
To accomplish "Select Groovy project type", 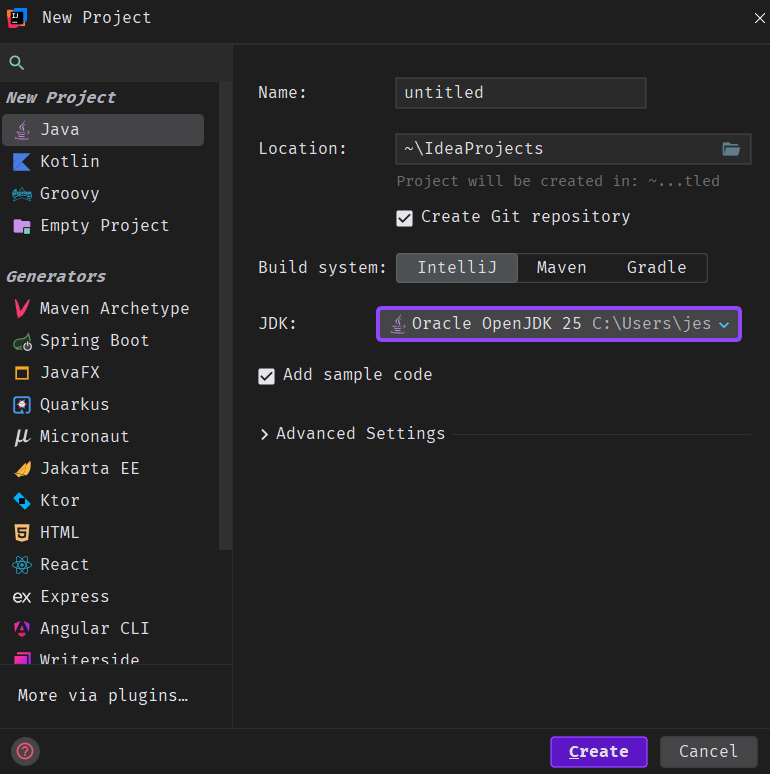I will point(103,194).
